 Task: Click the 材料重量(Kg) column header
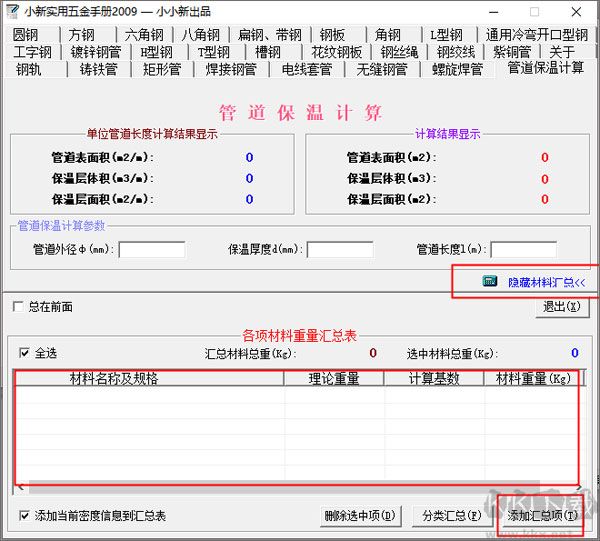tap(533, 378)
